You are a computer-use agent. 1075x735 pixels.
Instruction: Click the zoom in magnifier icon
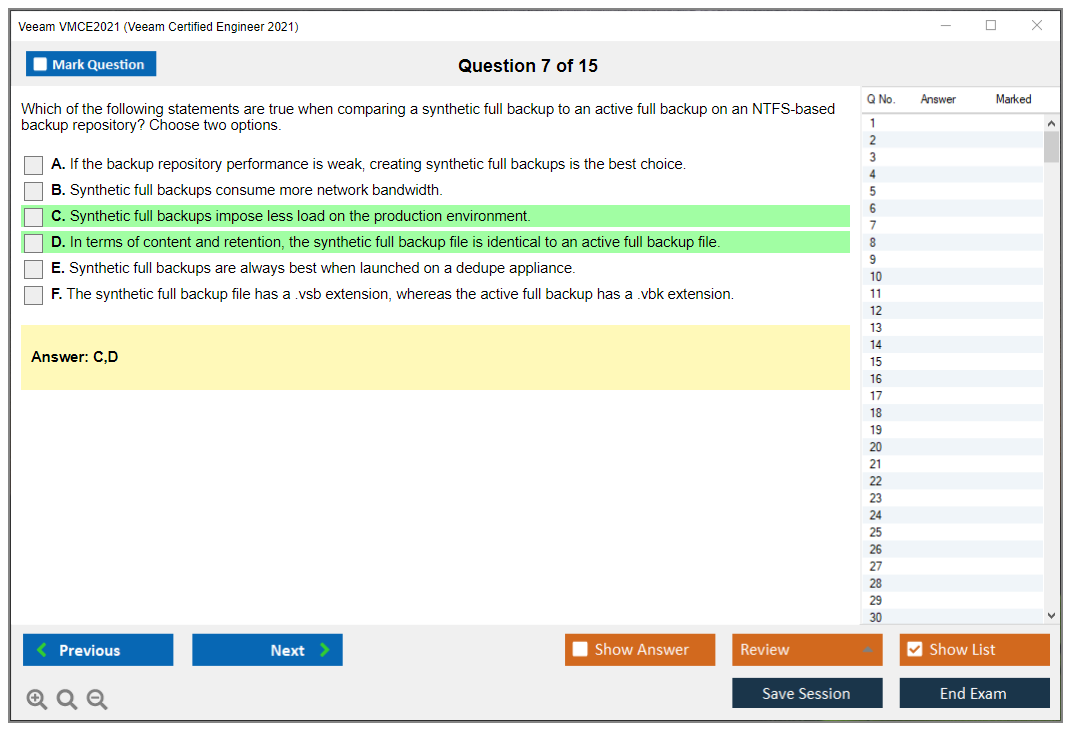click(37, 700)
